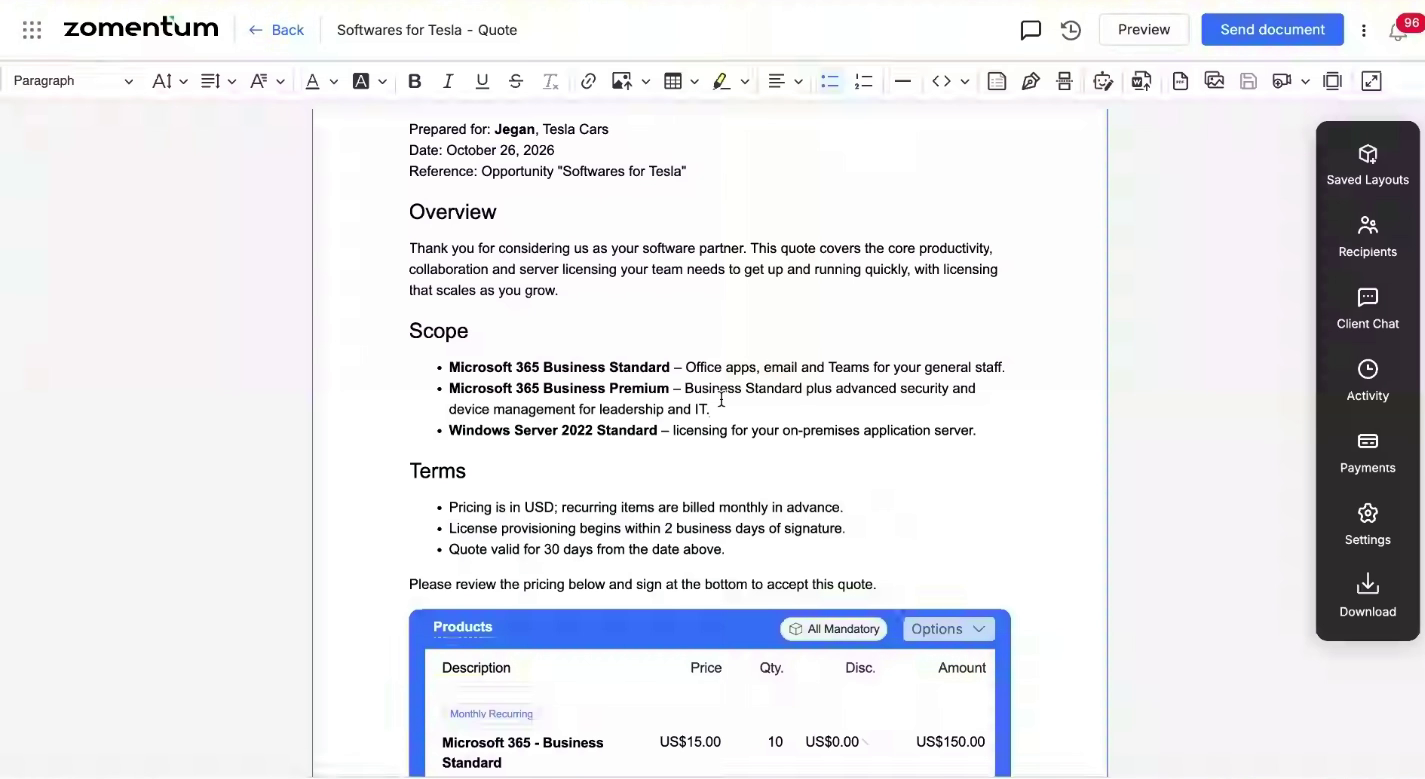Insert a hyperlink
1425x779 pixels.
pyautogui.click(x=588, y=81)
